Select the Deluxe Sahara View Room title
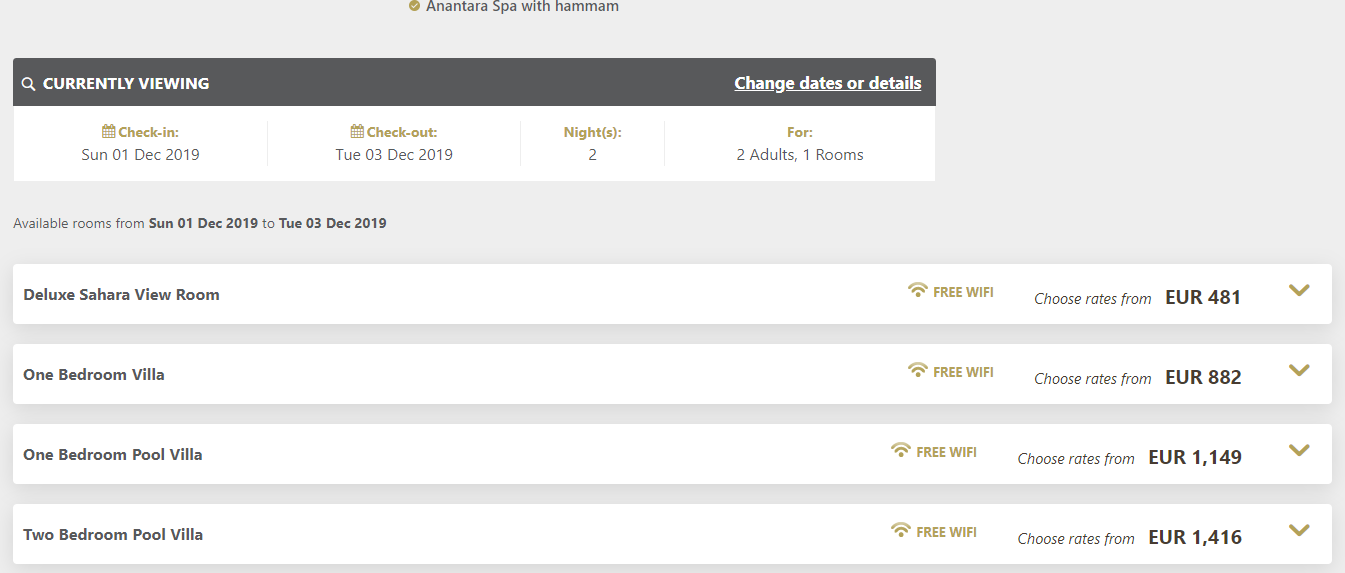 [121, 295]
